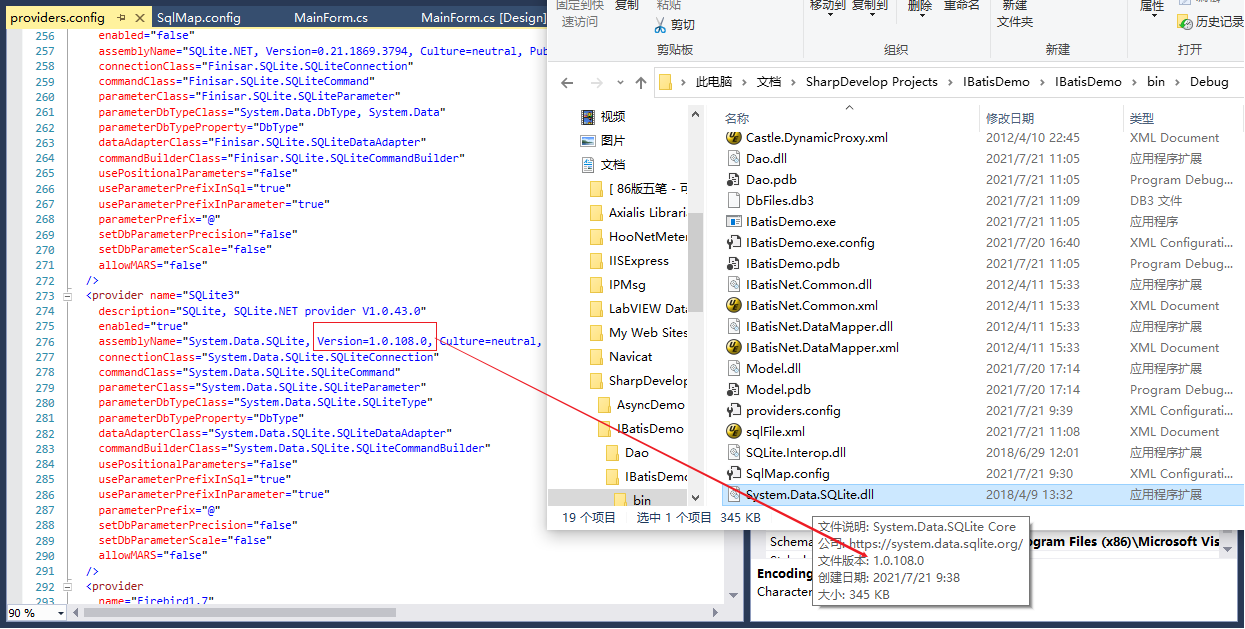Switch to the MainForm.cs tab
Viewport: 1245px width, 629px height.
(331, 18)
